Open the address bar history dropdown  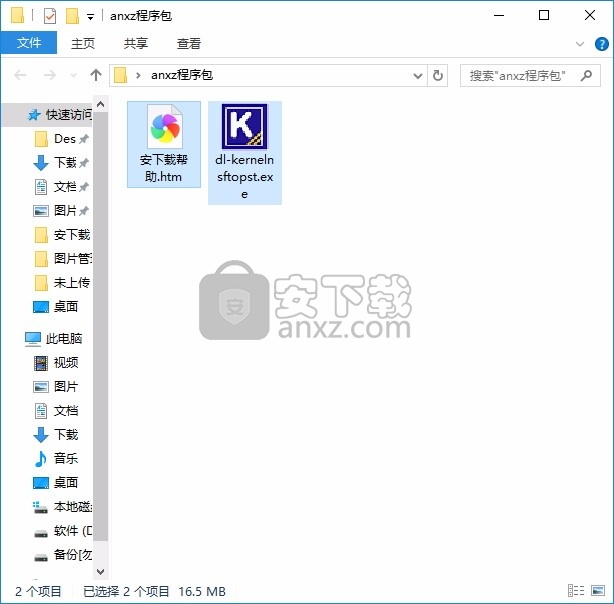pyautogui.click(x=418, y=76)
